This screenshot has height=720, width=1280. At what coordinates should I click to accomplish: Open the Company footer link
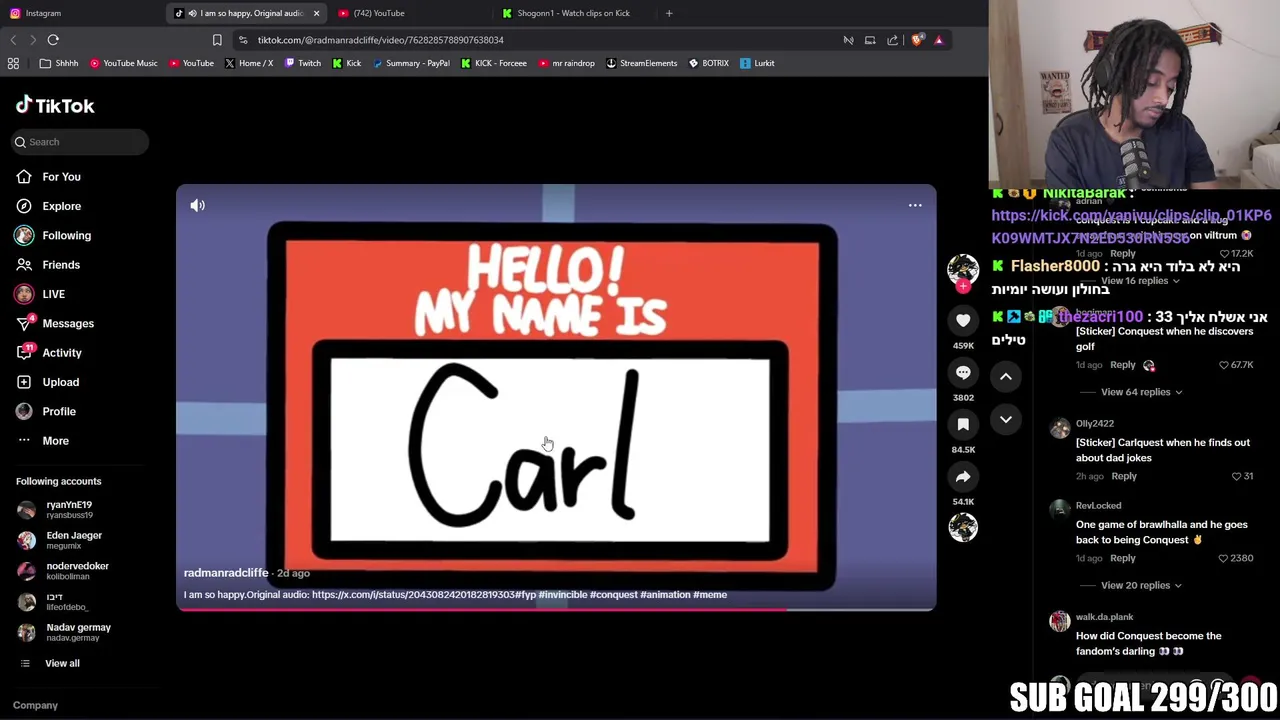[x=35, y=705]
